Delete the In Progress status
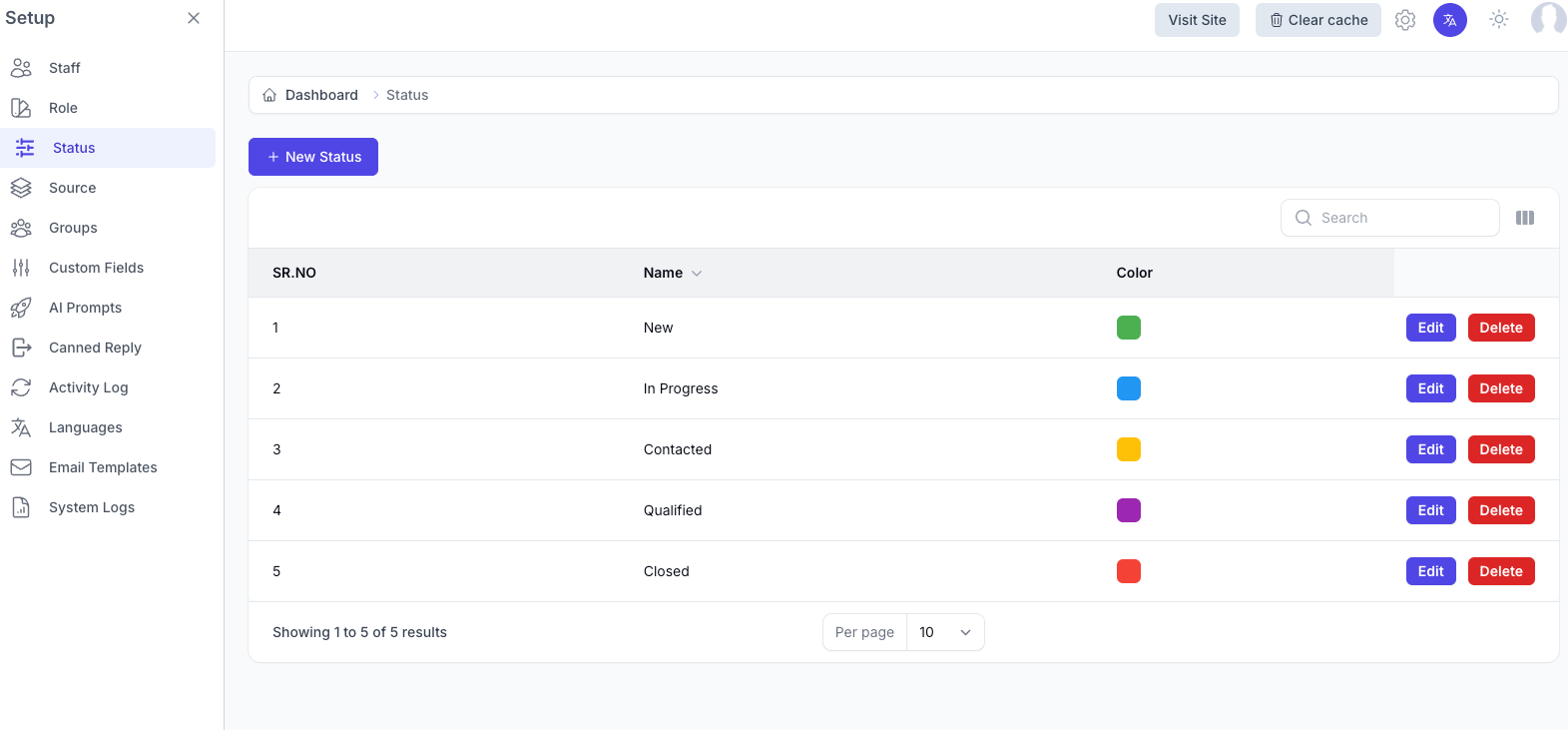Viewport: 1568px width, 730px height. 1501,388
